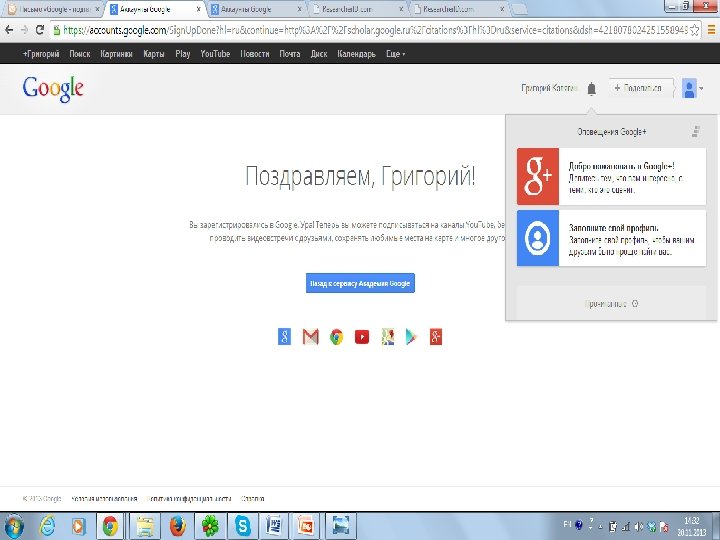This screenshot has height=540, width=720.
Task: Expand the "Еще" dropdown in the black bar
Action: pos(395,54)
